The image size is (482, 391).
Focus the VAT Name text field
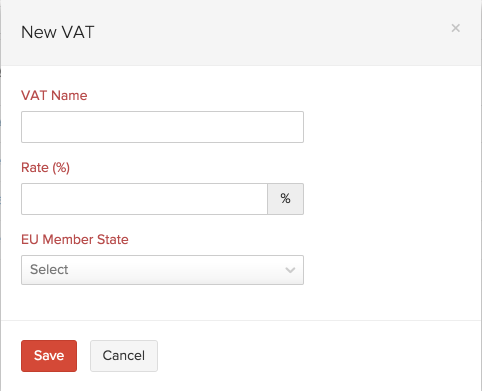click(x=162, y=127)
